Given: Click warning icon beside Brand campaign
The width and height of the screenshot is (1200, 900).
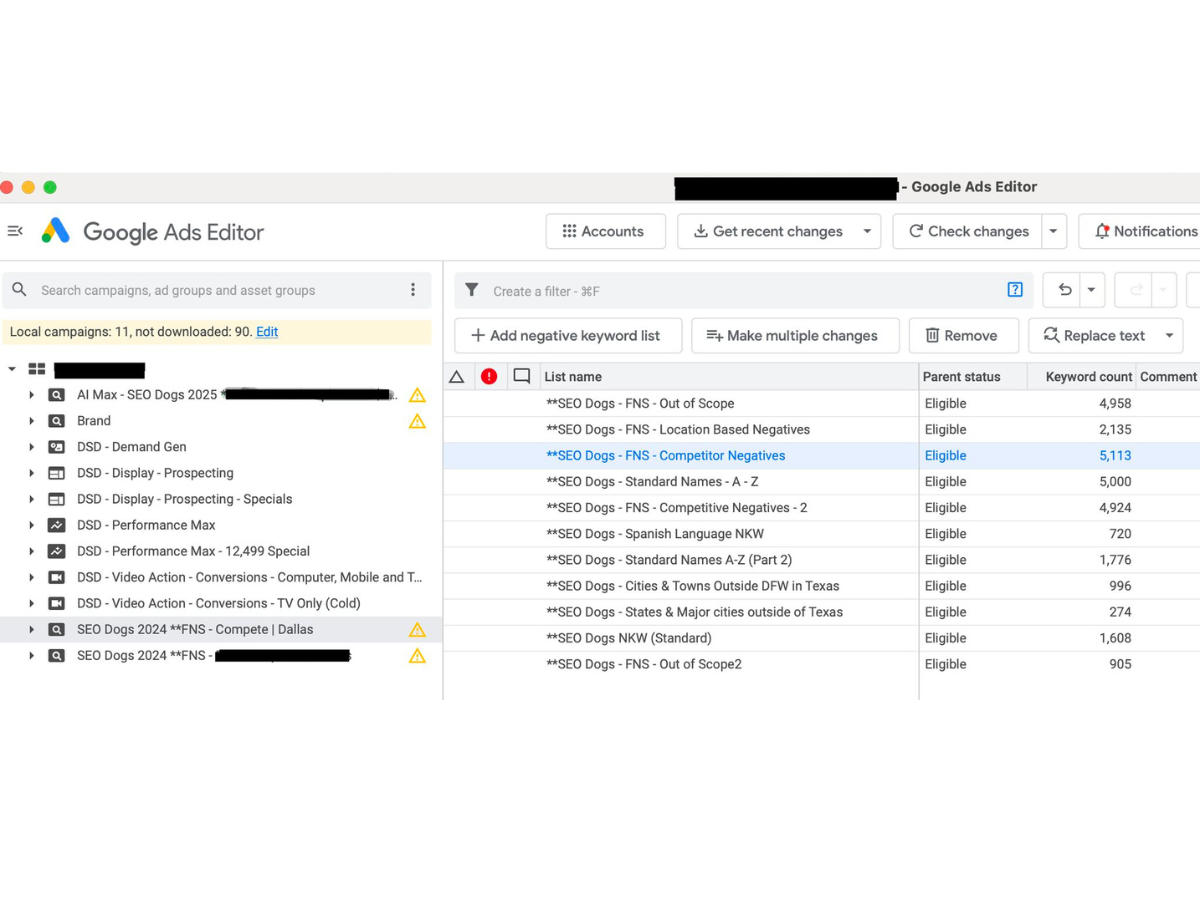Looking at the screenshot, I should 417,421.
